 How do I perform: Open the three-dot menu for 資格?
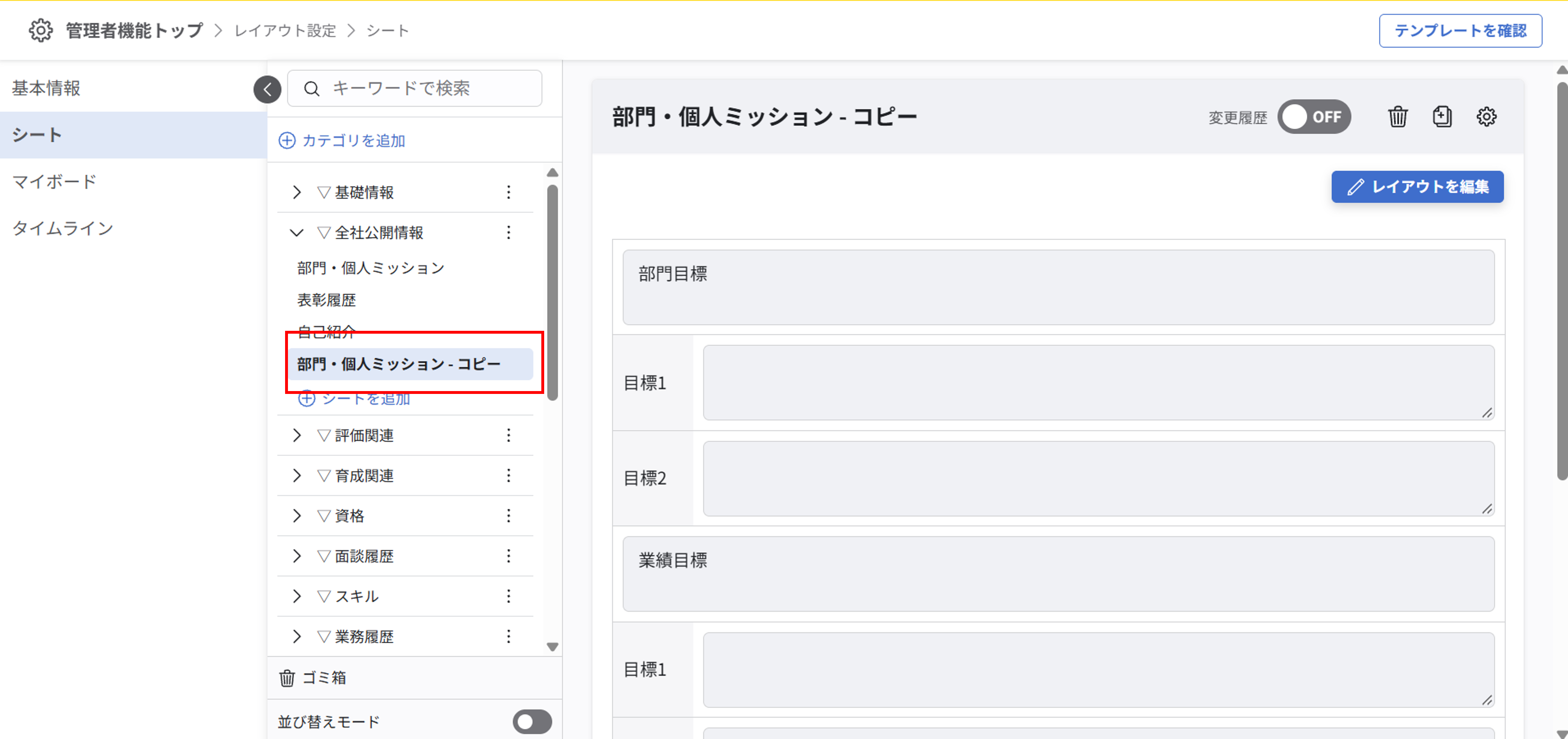tap(508, 515)
